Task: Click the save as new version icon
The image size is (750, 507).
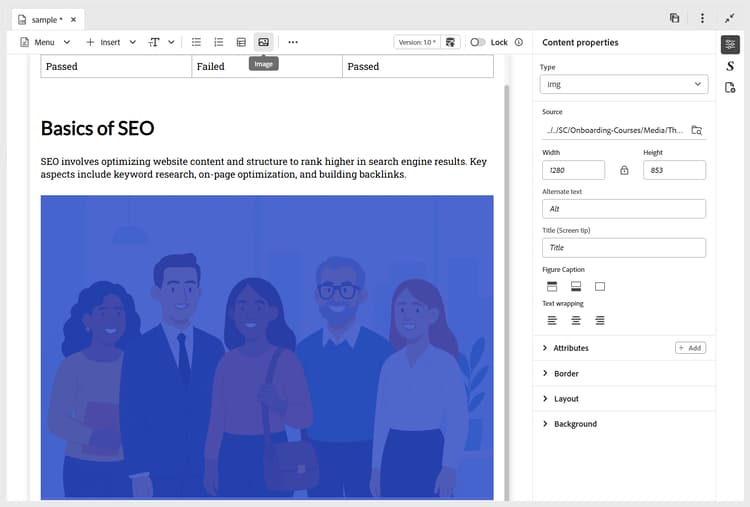Action: tap(451, 42)
